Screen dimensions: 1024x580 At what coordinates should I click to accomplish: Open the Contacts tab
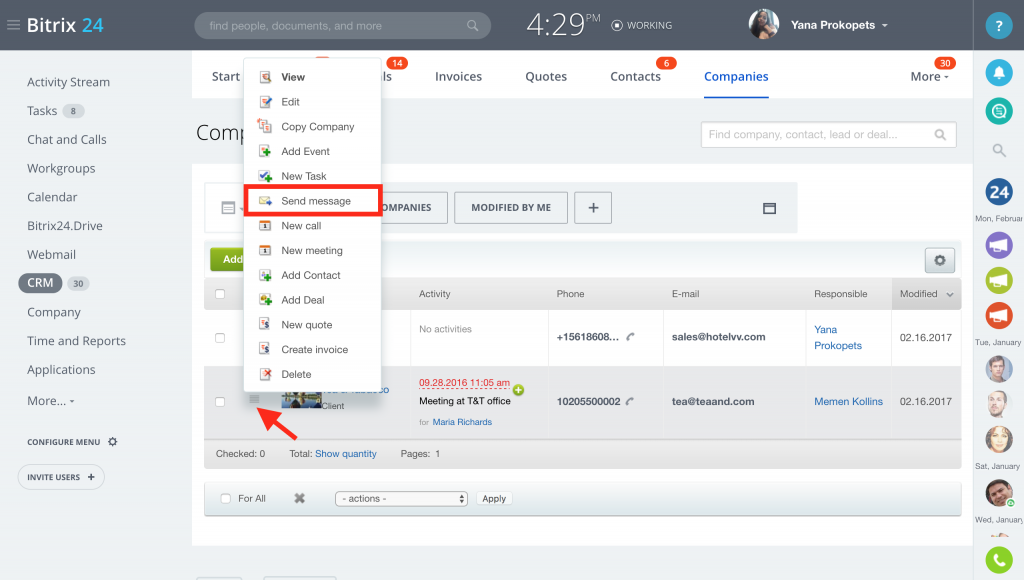[635, 76]
